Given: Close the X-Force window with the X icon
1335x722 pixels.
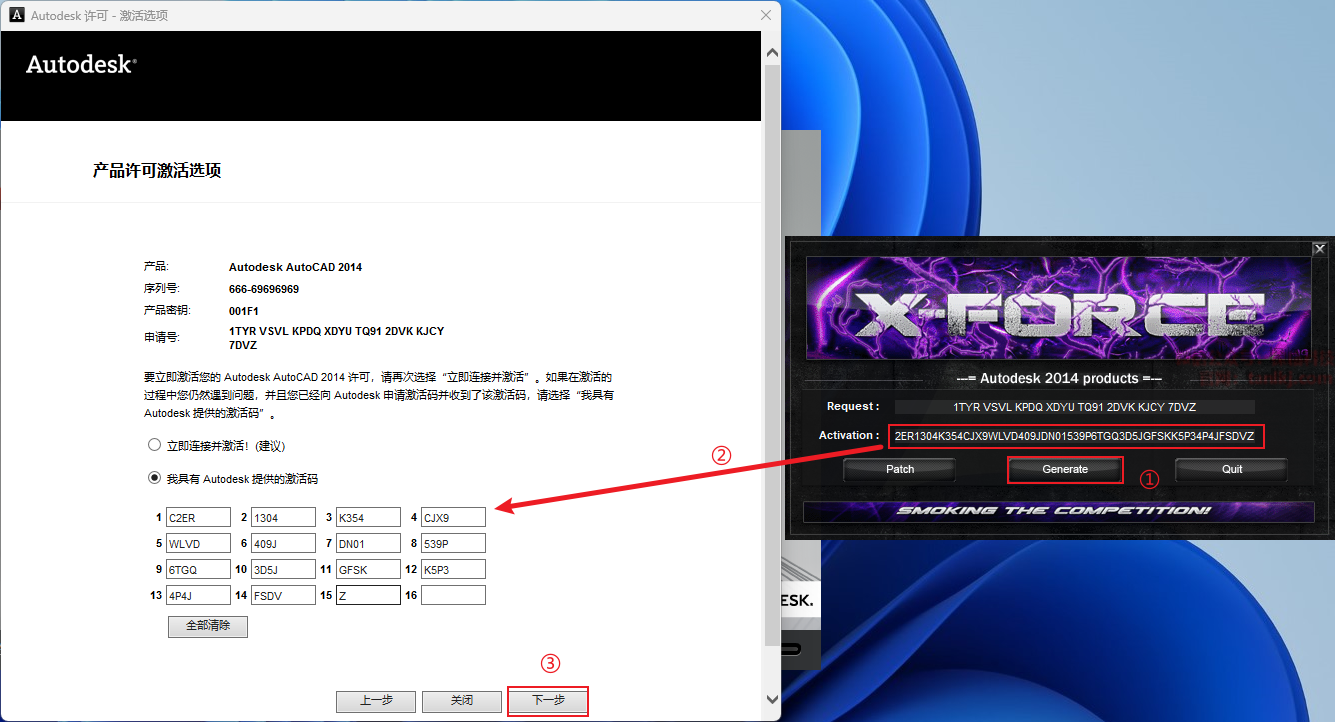Looking at the screenshot, I should coord(1319,249).
